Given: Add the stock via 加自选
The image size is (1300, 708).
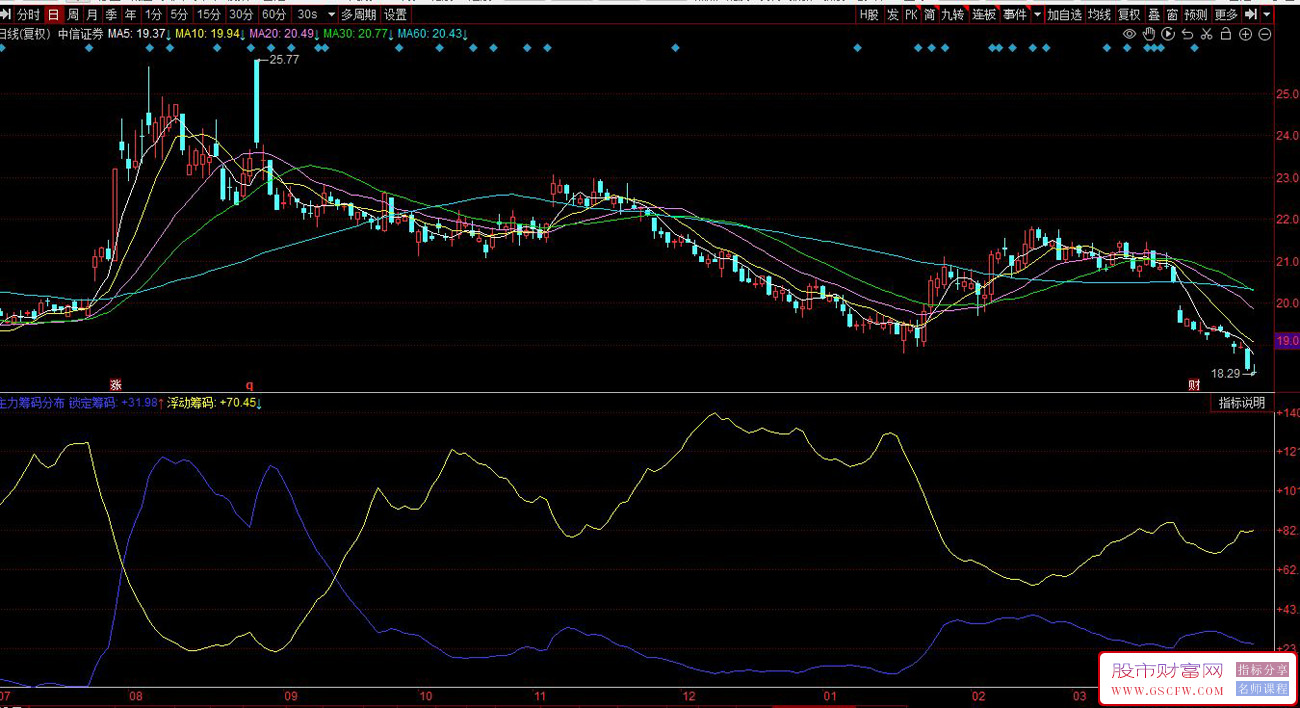Looking at the screenshot, I should pos(1065,15).
